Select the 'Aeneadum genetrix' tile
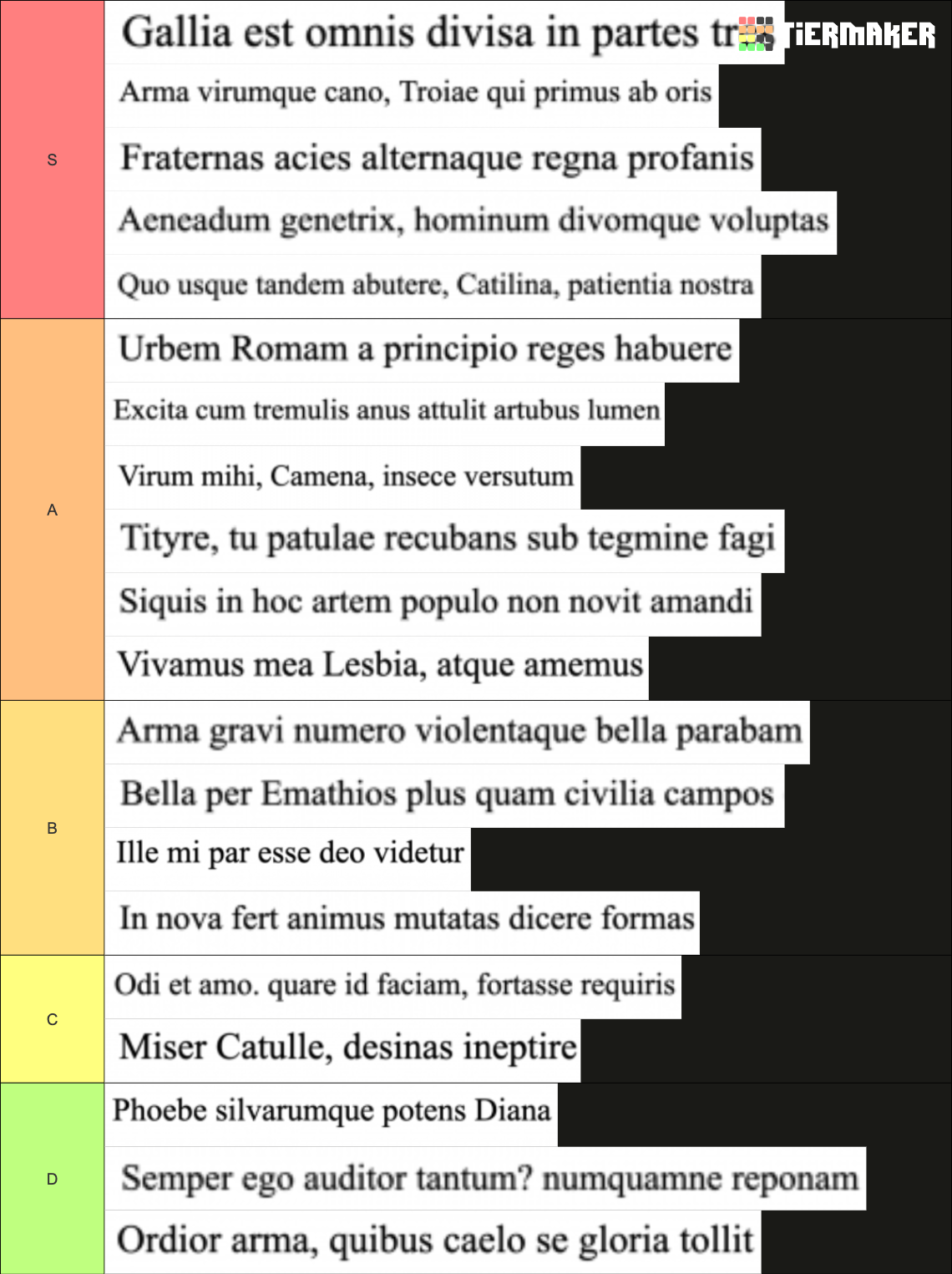This screenshot has width=952, height=1274. (x=471, y=223)
